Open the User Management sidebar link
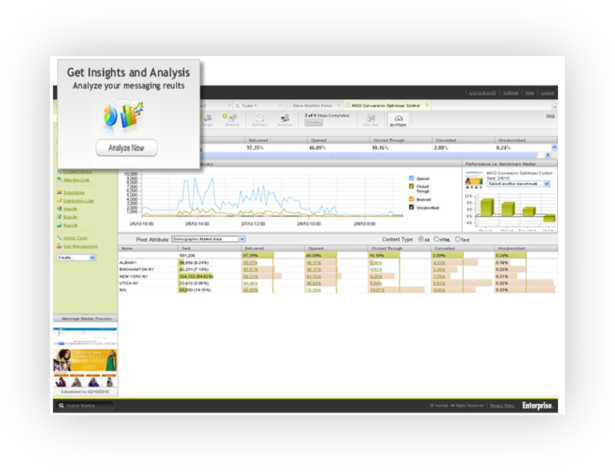The width and height of the screenshot is (615, 472). coord(80,246)
